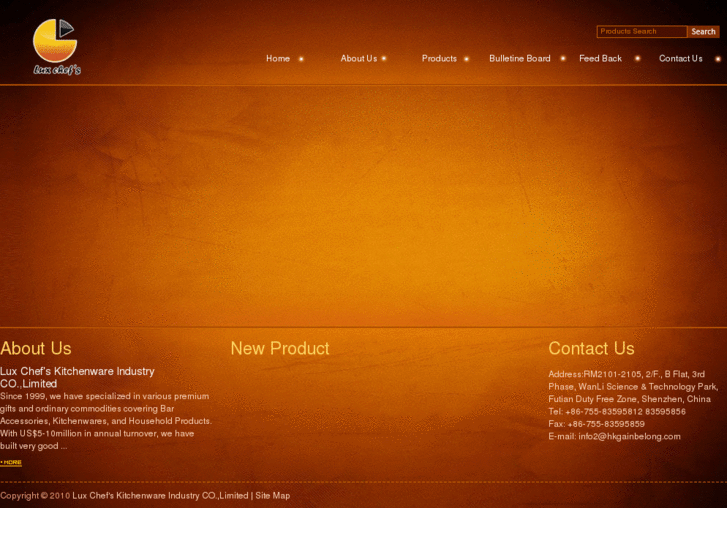Click the Contact Us section heading

[x=591, y=348]
